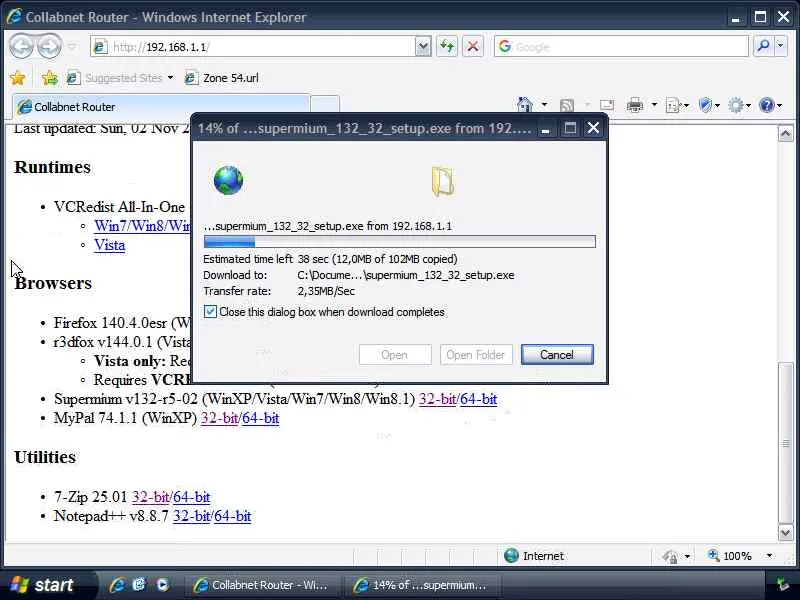Click the Forward navigation arrow
The width and height of the screenshot is (800, 600).
click(x=49, y=46)
